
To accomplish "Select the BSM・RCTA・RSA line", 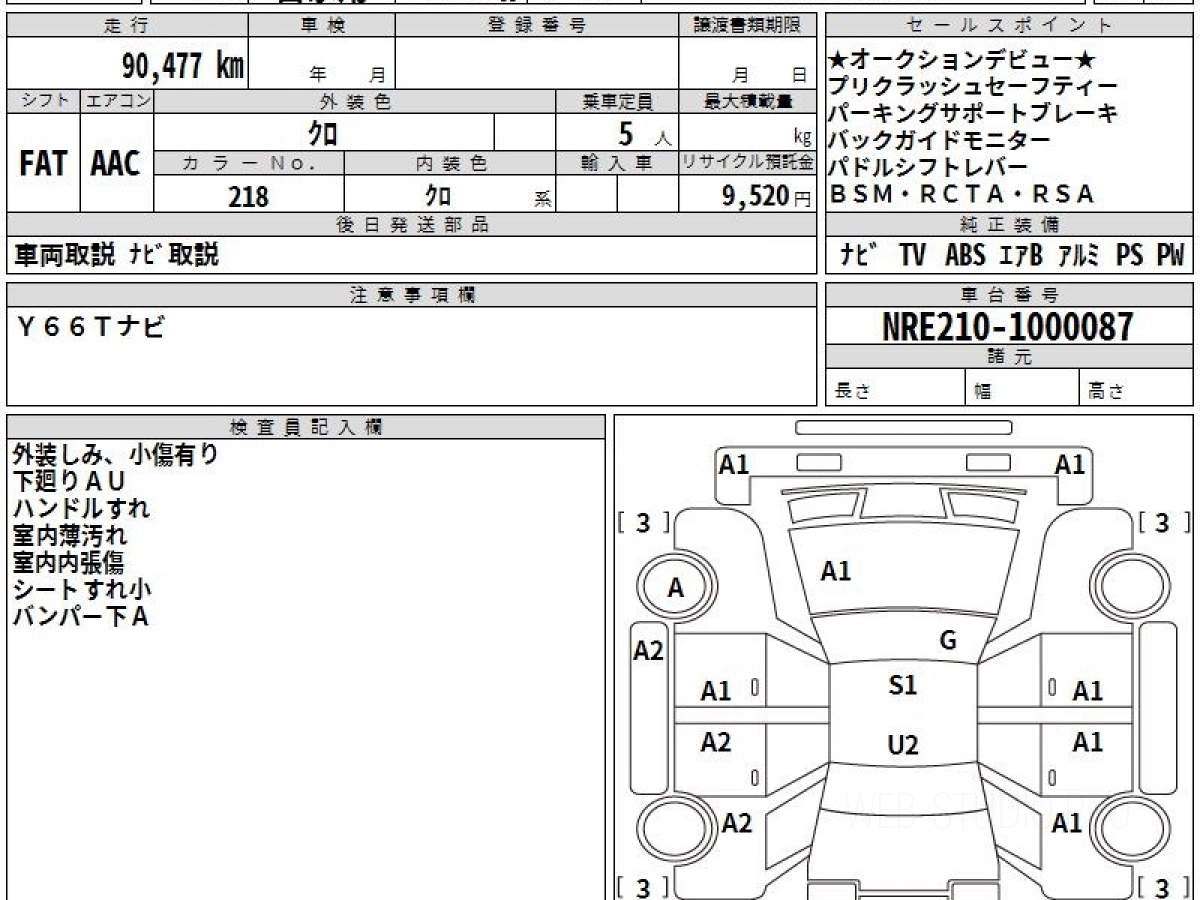I will (x=963, y=194).
